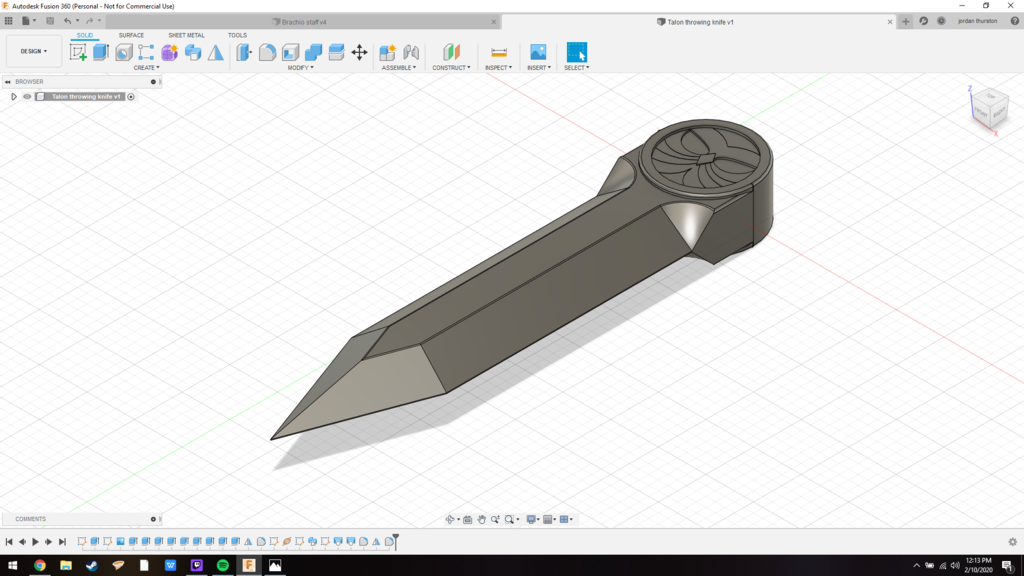The height and width of the screenshot is (576, 1024).
Task: Play the timeline history
Action: (x=35, y=541)
